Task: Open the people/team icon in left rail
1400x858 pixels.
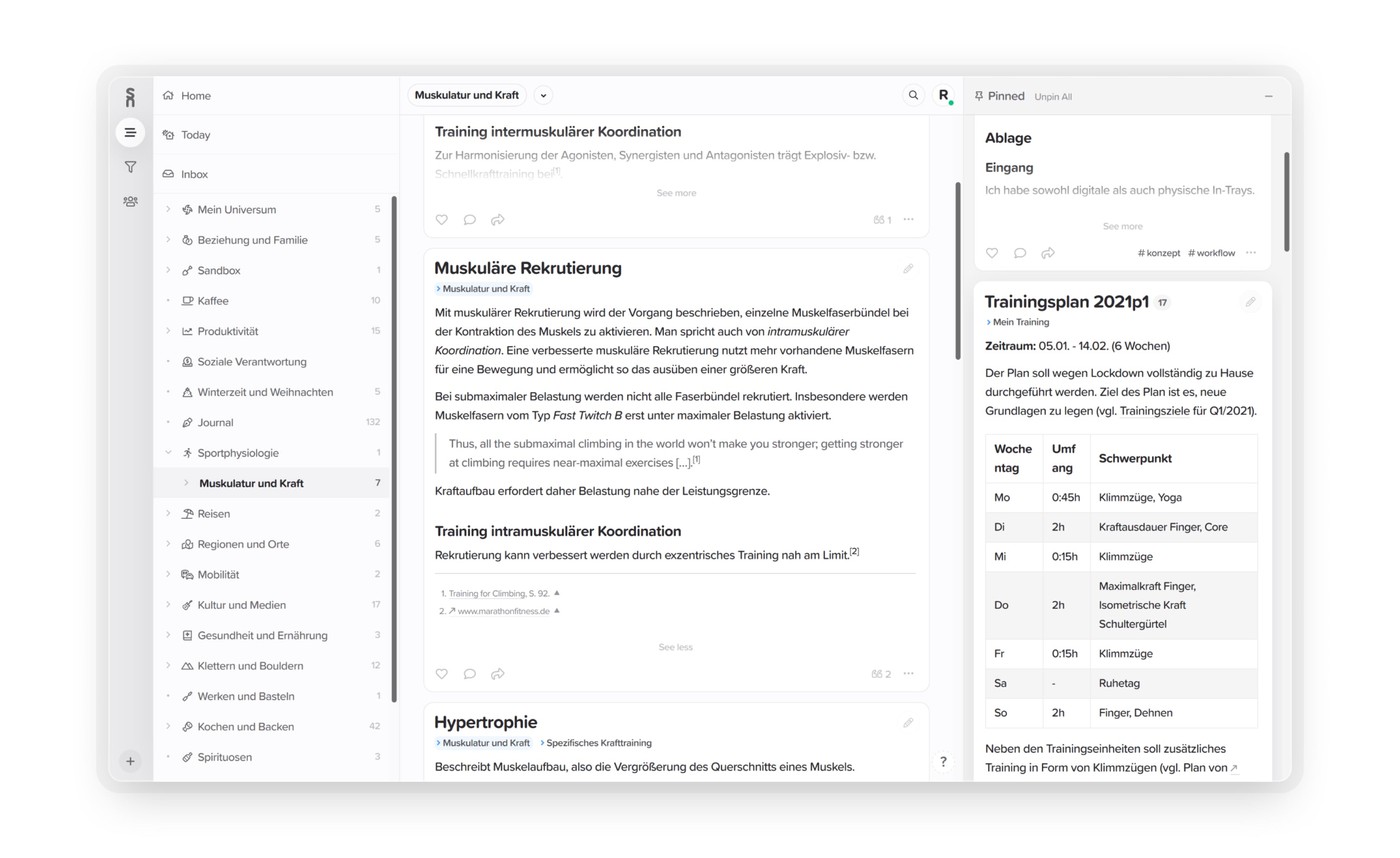Action: (x=130, y=201)
